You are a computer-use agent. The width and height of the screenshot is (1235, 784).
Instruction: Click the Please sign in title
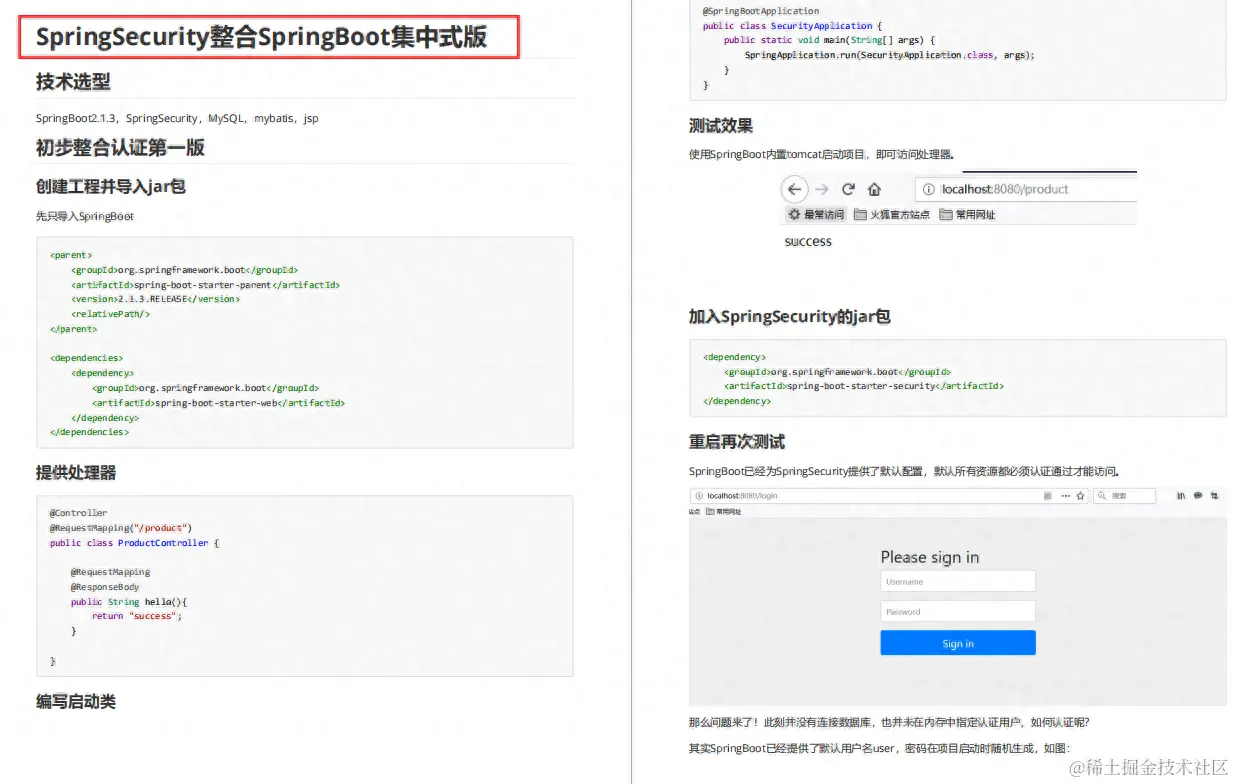[930, 557]
